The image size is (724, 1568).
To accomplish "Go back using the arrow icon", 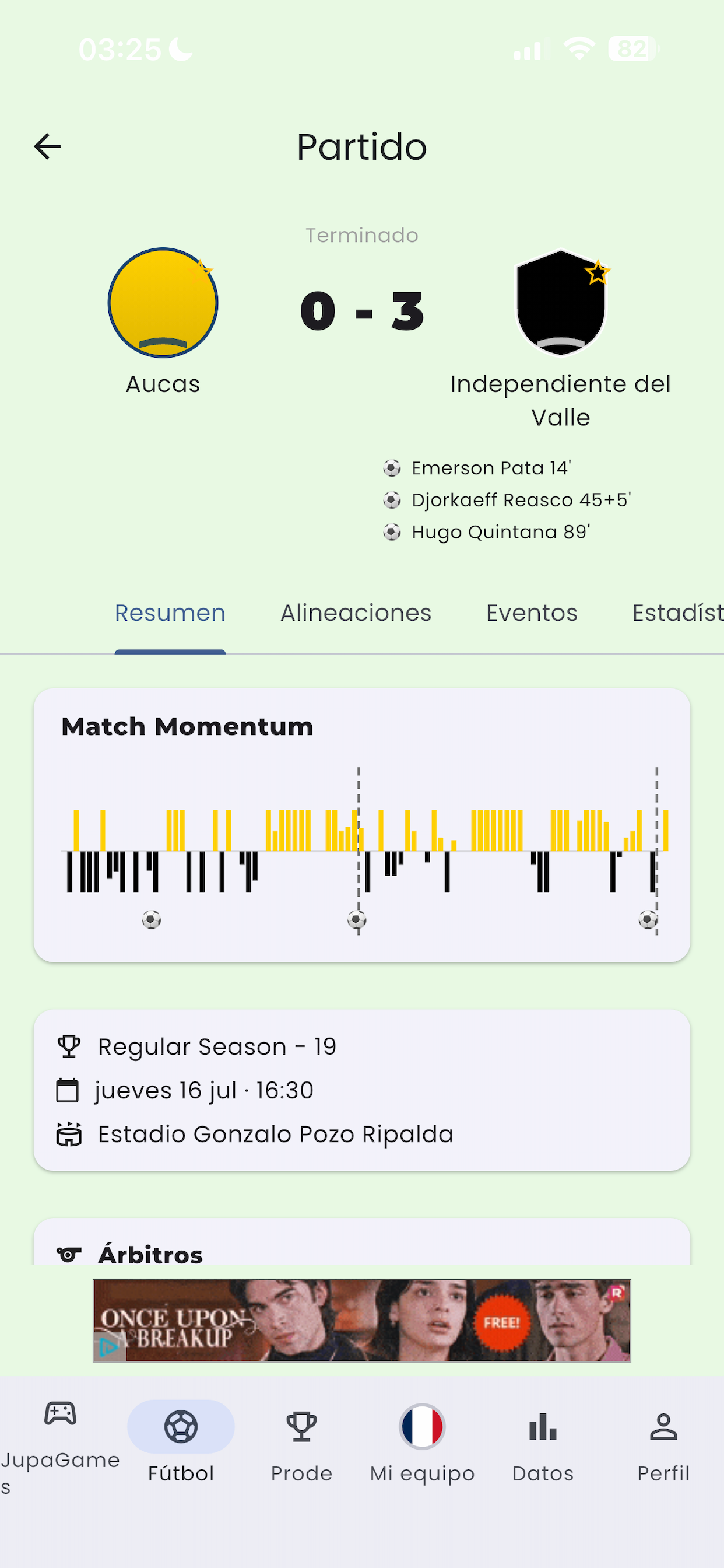I will [x=47, y=146].
